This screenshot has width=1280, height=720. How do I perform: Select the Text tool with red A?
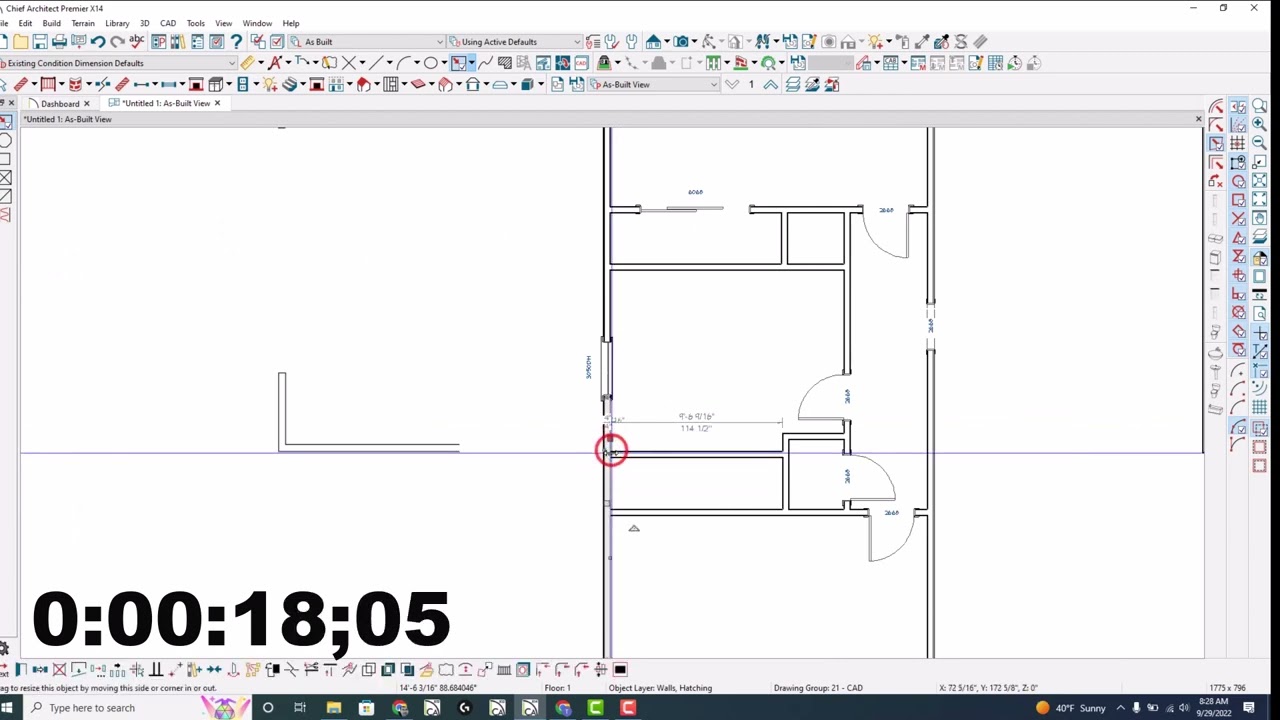point(274,63)
